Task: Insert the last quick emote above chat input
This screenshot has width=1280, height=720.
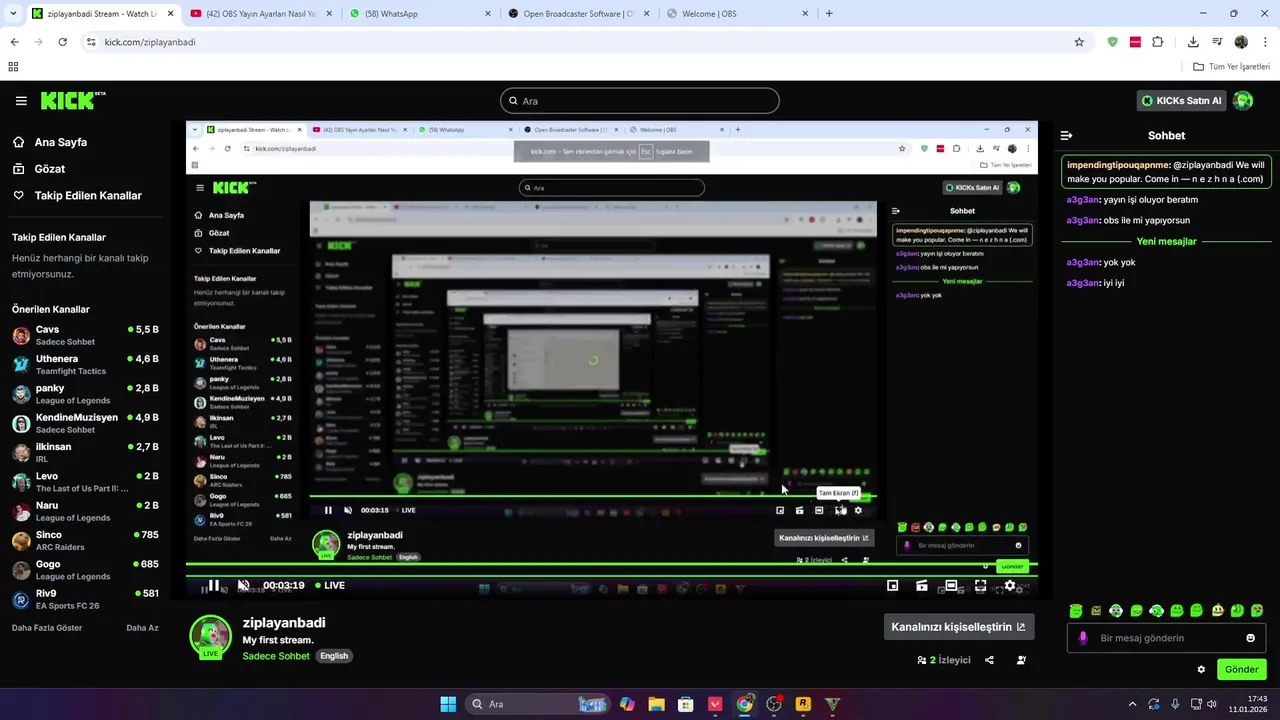Action: click(x=1257, y=611)
